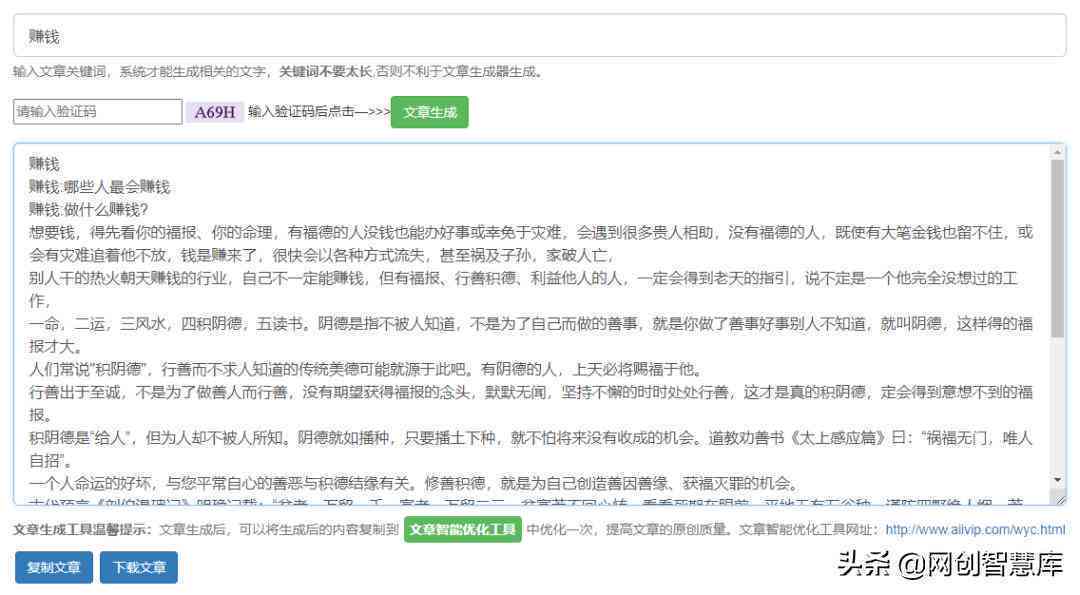Click the blue 复制文章 button
This screenshot has height=595, width=1080.
click(x=54, y=567)
